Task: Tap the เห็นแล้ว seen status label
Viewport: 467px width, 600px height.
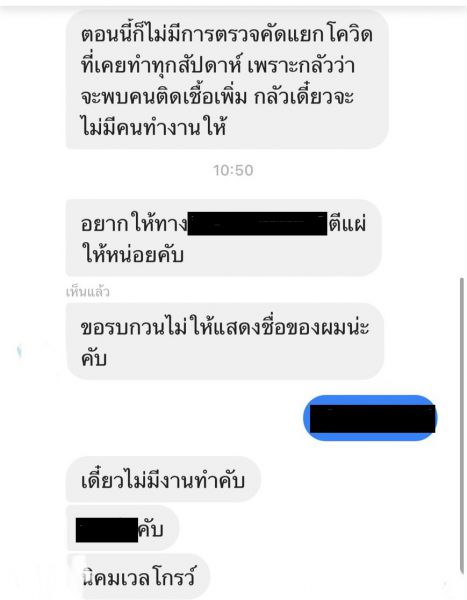Action: (x=88, y=292)
